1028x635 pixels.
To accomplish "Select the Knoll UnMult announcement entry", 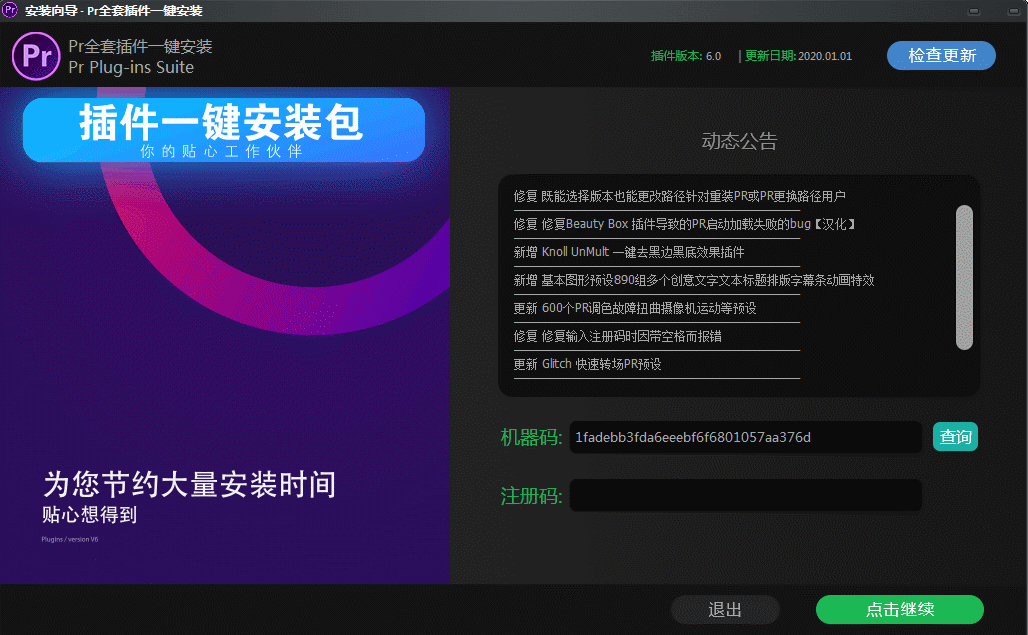I will (629, 252).
